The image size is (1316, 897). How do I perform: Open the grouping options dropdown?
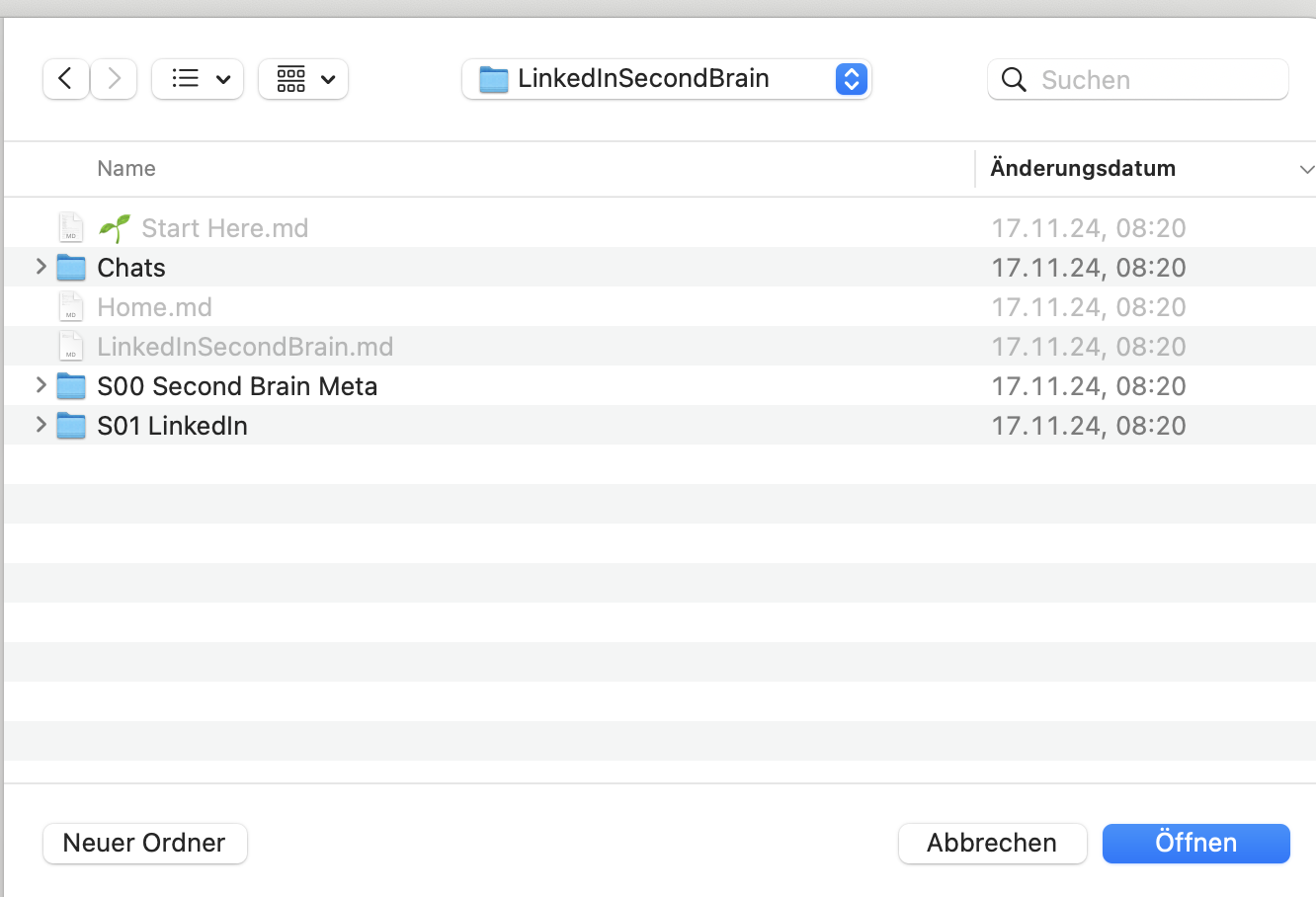tap(303, 79)
